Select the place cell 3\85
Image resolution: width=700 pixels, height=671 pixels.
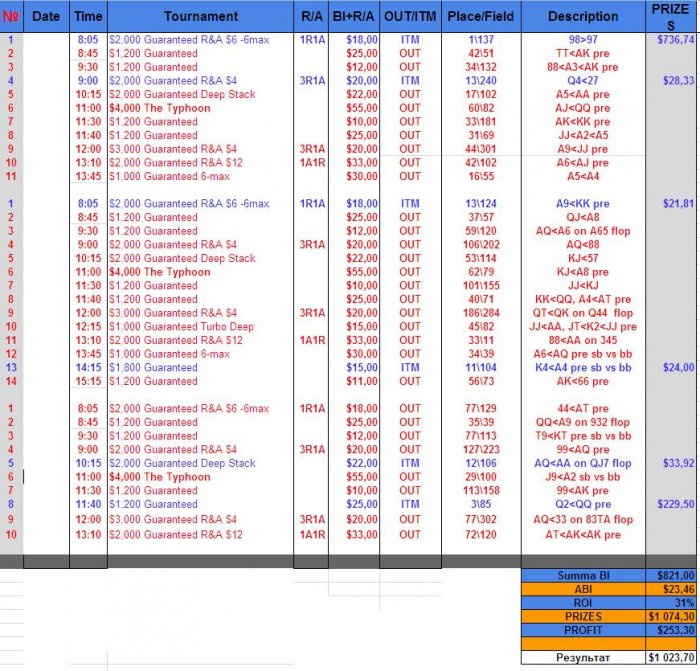(x=481, y=504)
